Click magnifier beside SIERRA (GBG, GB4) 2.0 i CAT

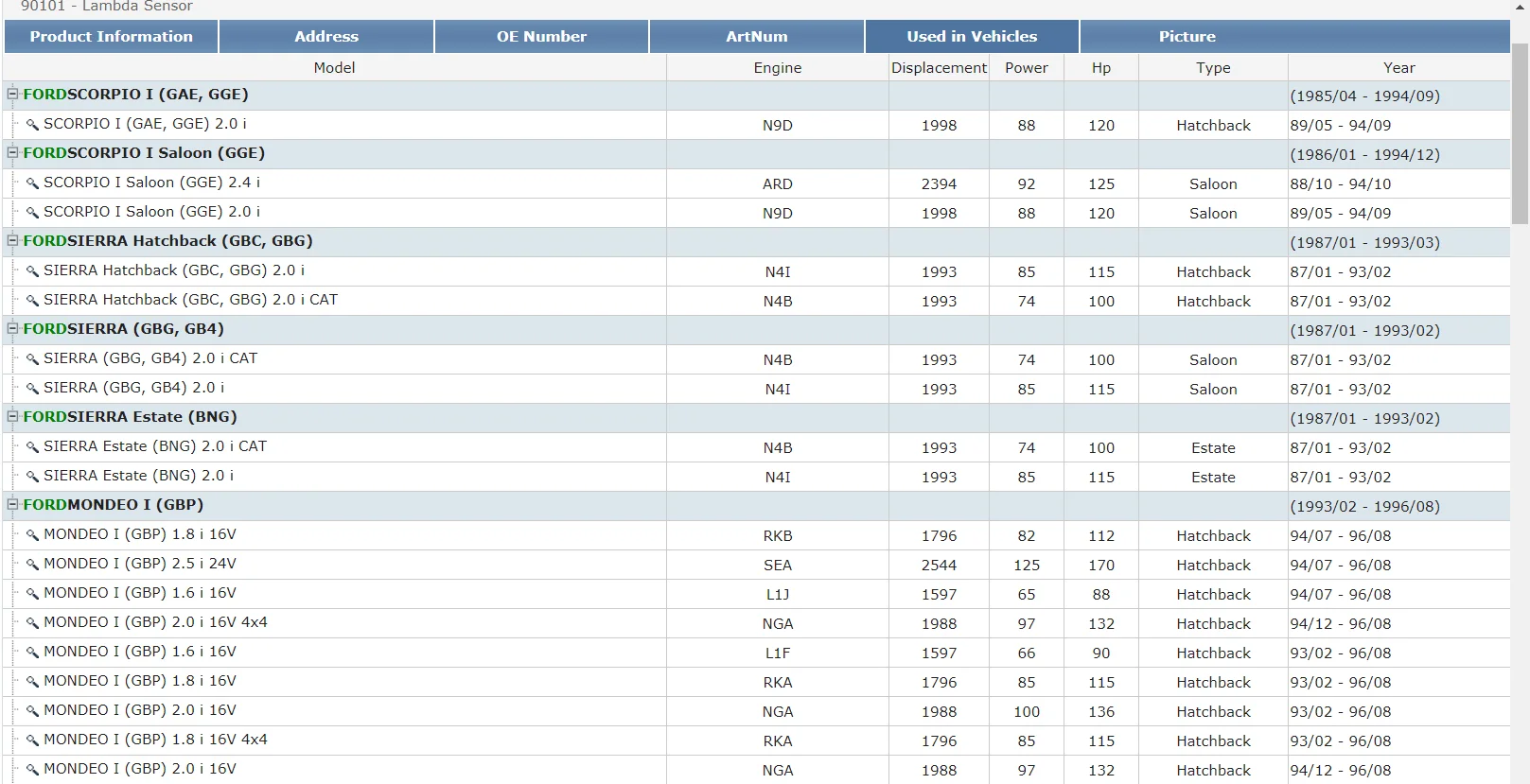pyautogui.click(x=32, y=359)
